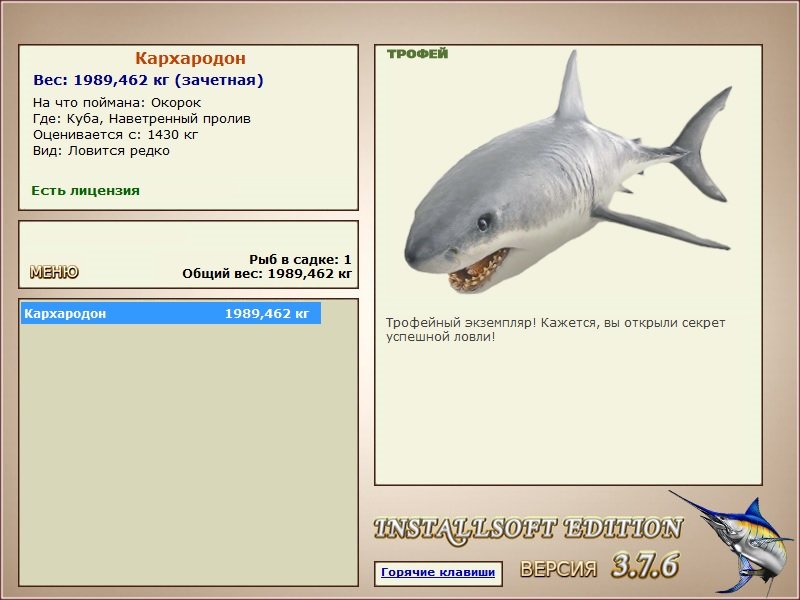Click the Кархародон fish name heading
The width and height of the screenshot is (800, 600).
point(190,58)
